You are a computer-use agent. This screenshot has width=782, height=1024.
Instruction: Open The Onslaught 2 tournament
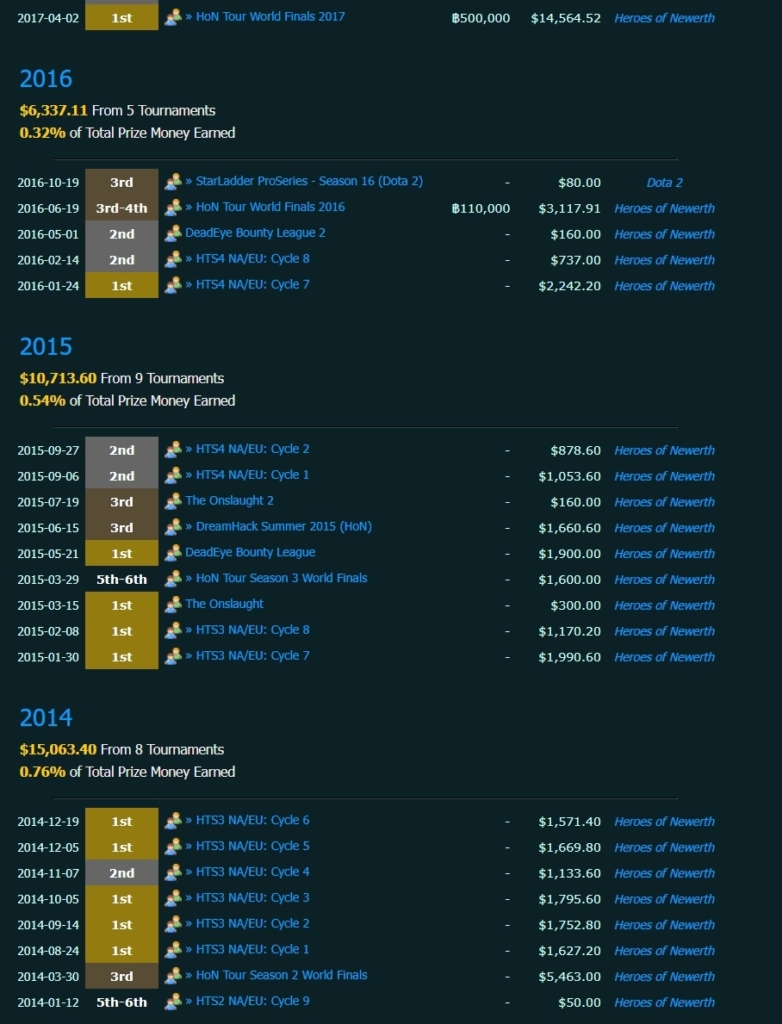pyautogui.click(x=229, y=500)
